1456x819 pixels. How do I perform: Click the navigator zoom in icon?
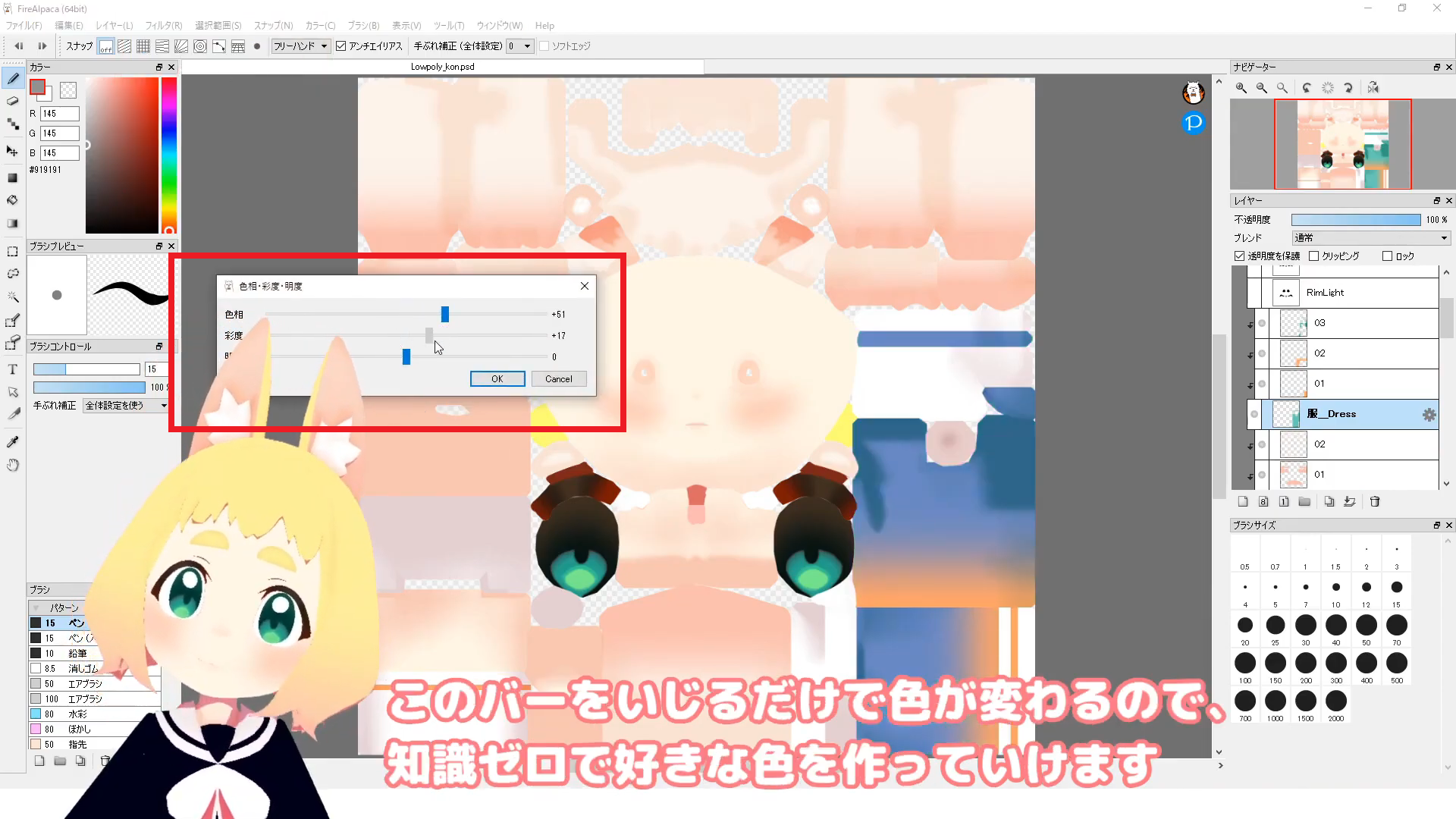(1241, 88)
